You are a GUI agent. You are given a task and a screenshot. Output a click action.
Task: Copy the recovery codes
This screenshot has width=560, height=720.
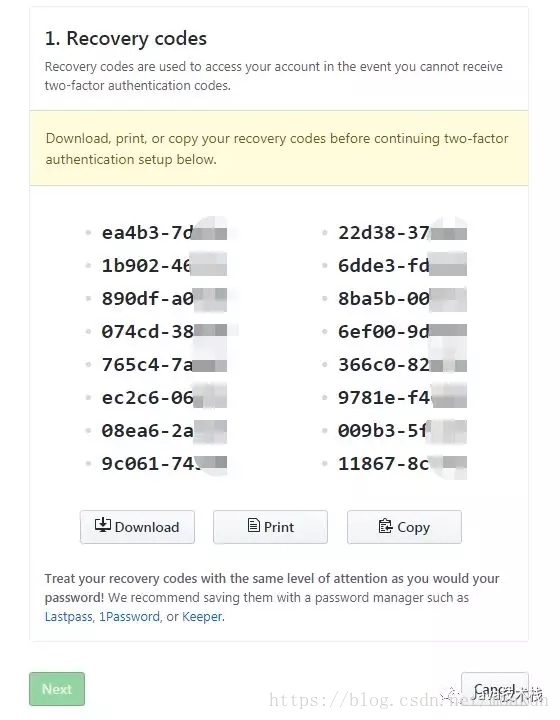point(404,527)
